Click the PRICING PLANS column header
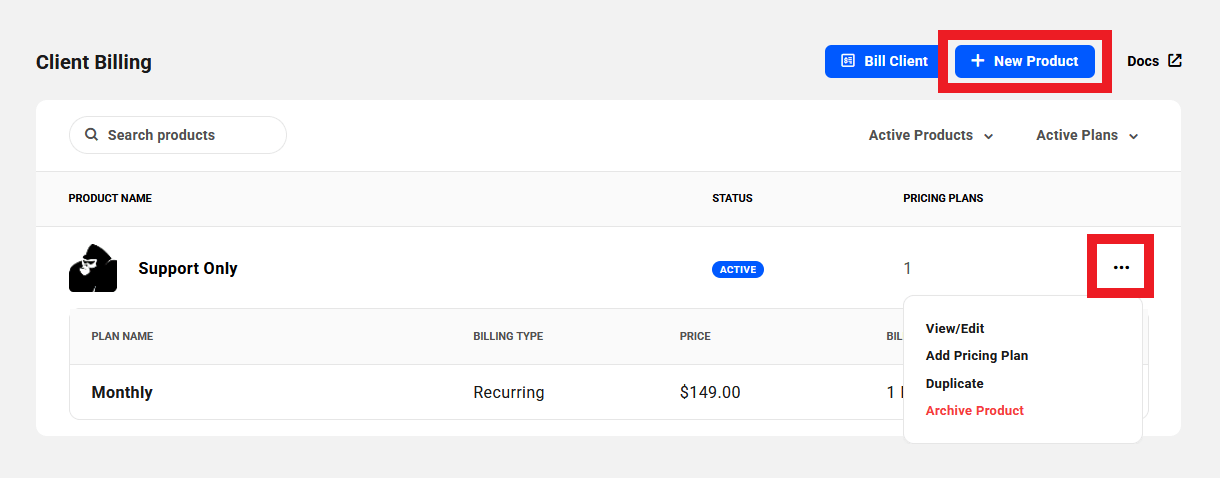Screen dimensions: 1220x478 943,198
